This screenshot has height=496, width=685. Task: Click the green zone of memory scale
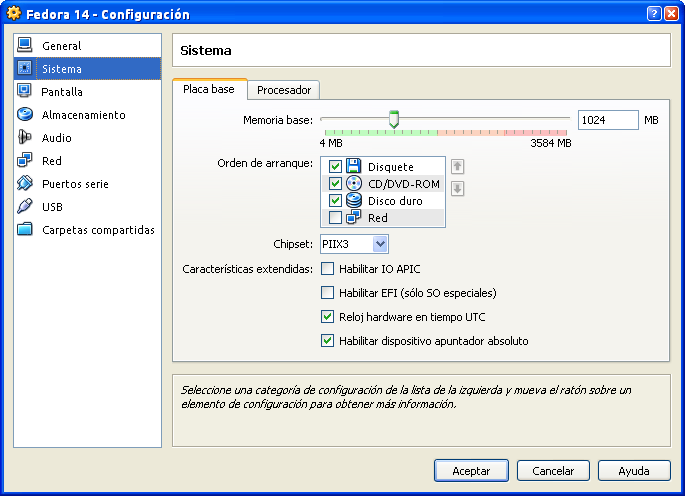point(381,132)
